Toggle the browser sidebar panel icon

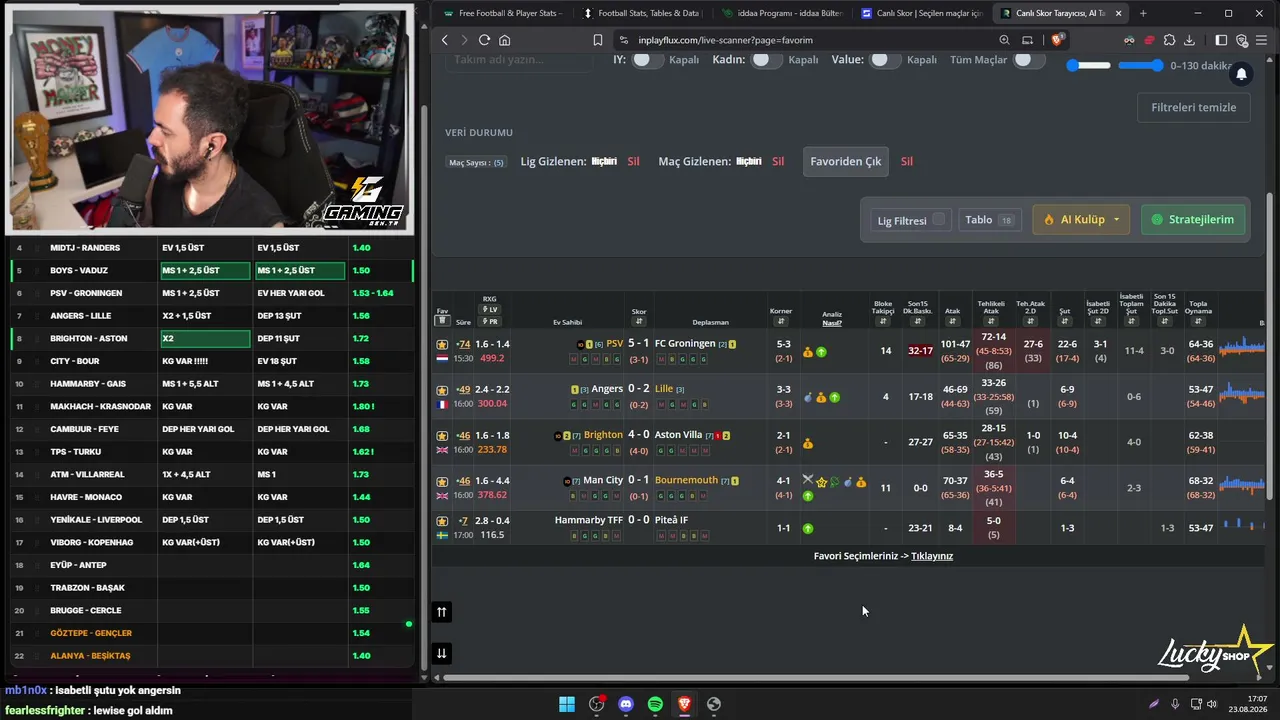1221,40
